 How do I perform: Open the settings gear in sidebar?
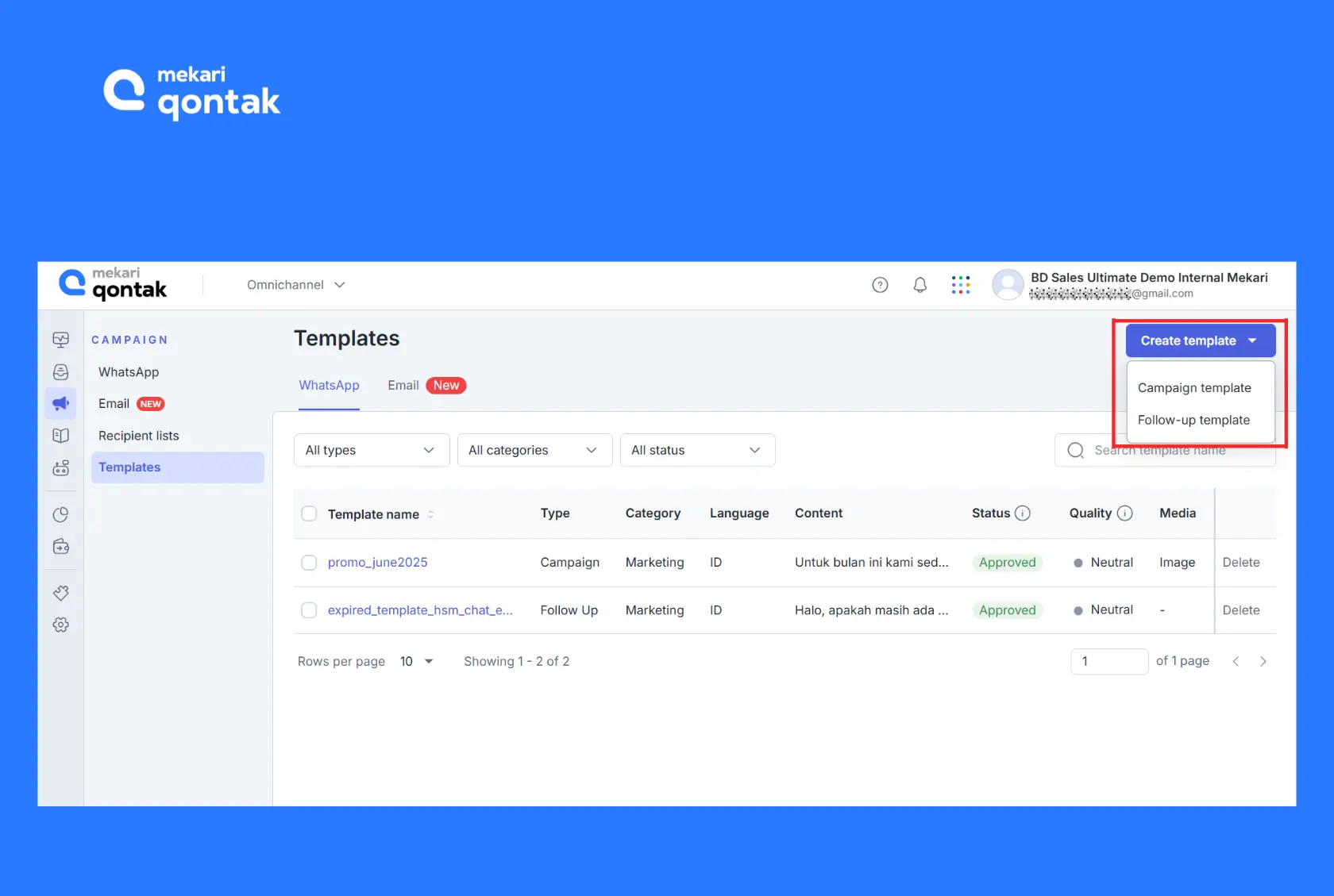pyautogui.click(x=61, y=625)
